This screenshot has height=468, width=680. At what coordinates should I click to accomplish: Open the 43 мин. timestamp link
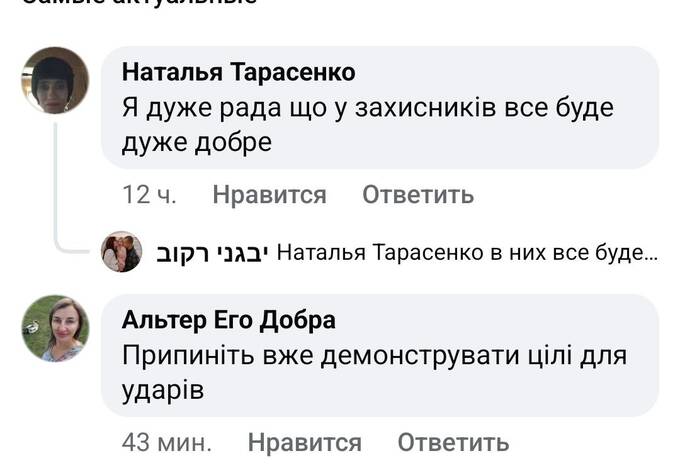[167, 442]
